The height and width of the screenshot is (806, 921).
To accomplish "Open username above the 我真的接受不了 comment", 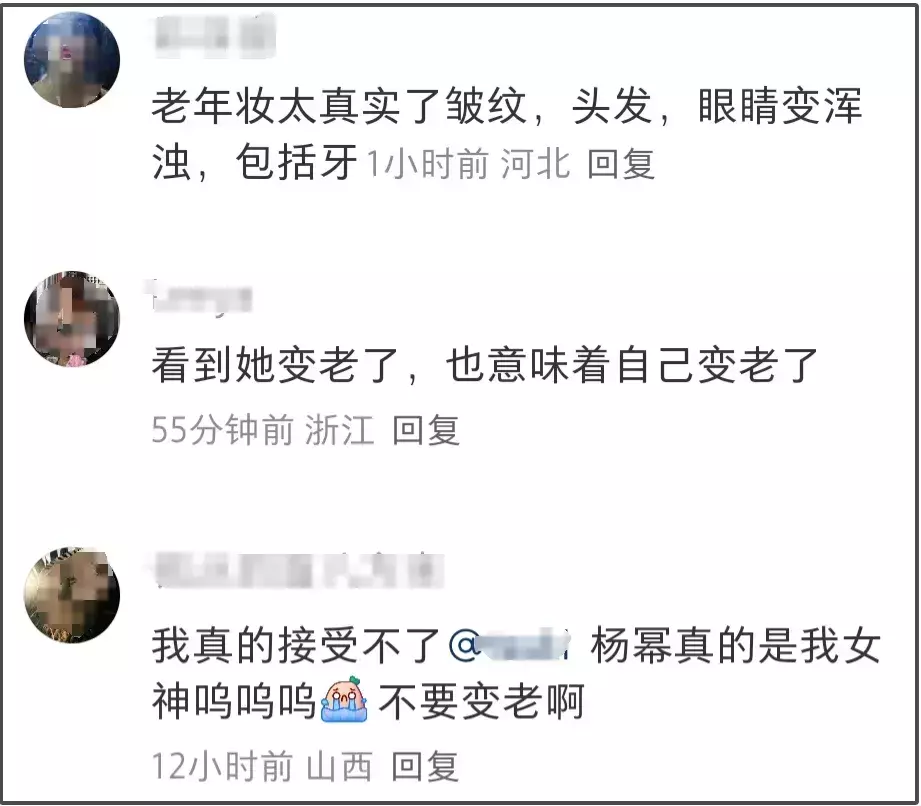I will [x=298, y=570].
